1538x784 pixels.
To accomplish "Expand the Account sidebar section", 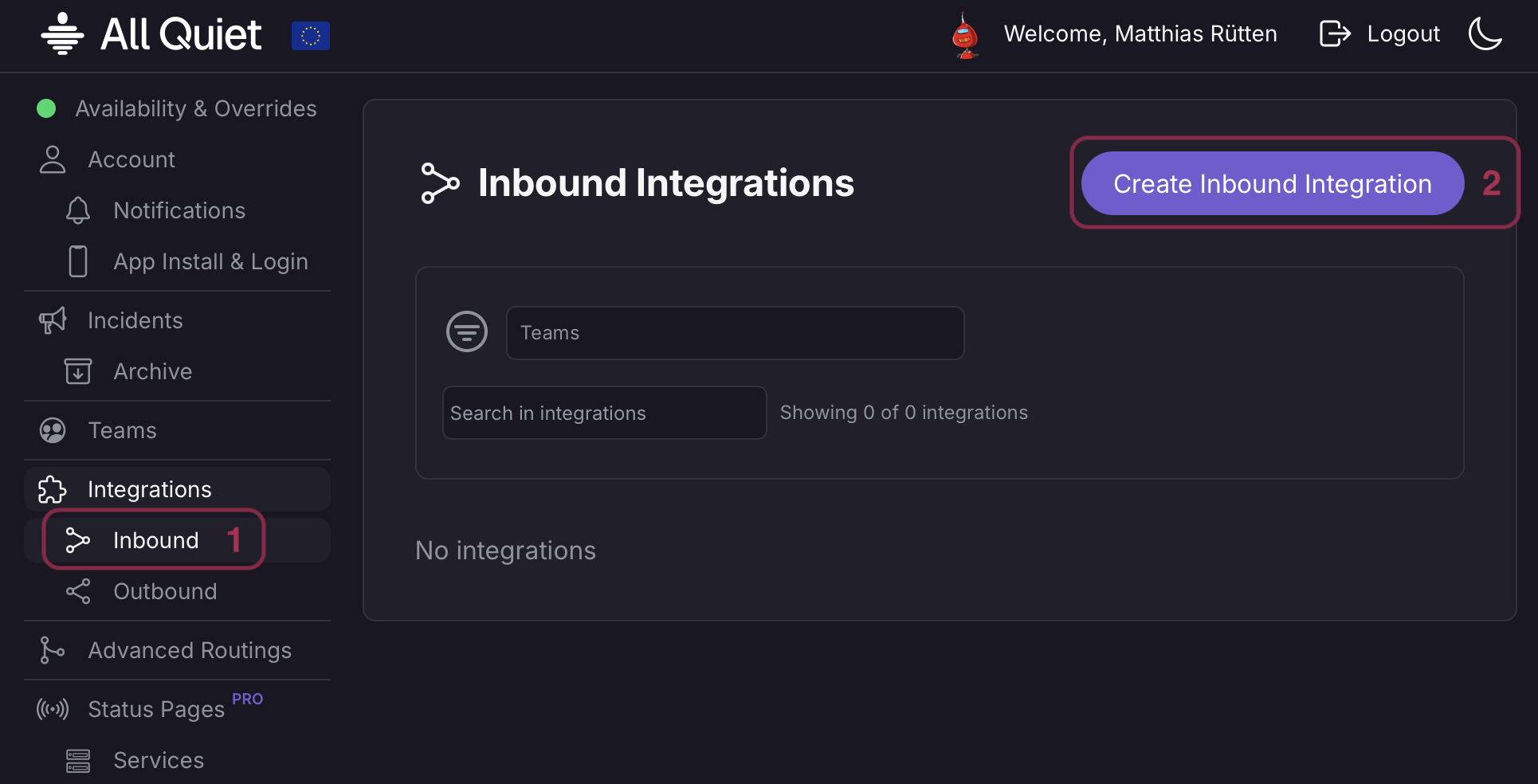I will 131,159.
